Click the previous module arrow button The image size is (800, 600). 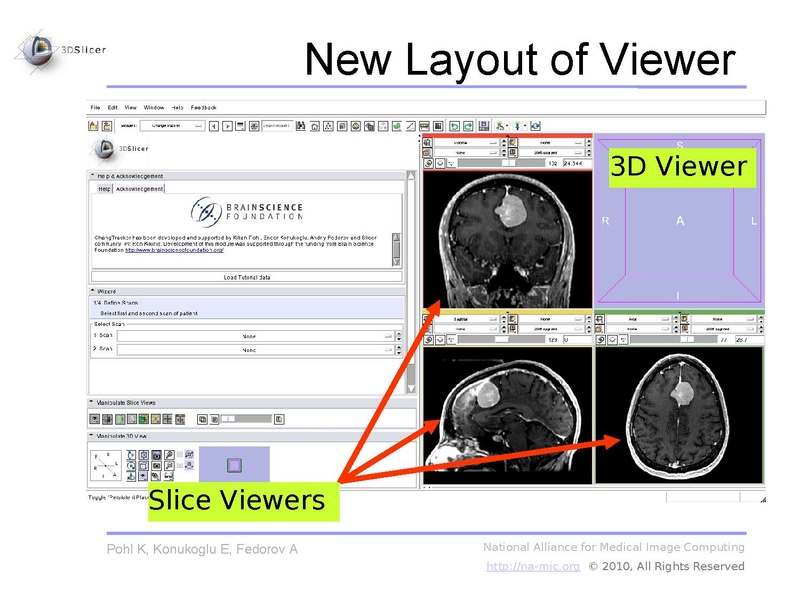(215, 126)
